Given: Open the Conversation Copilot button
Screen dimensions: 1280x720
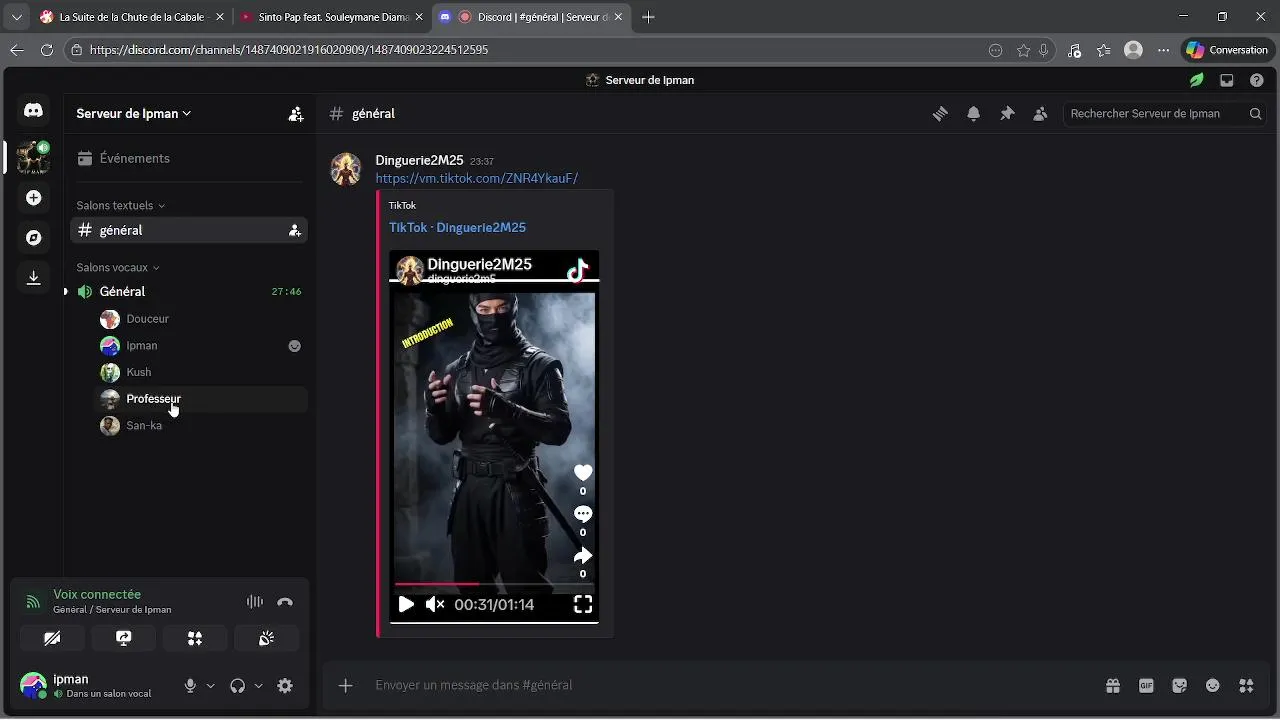Looking at the screenshot, I should (1227, 50).
